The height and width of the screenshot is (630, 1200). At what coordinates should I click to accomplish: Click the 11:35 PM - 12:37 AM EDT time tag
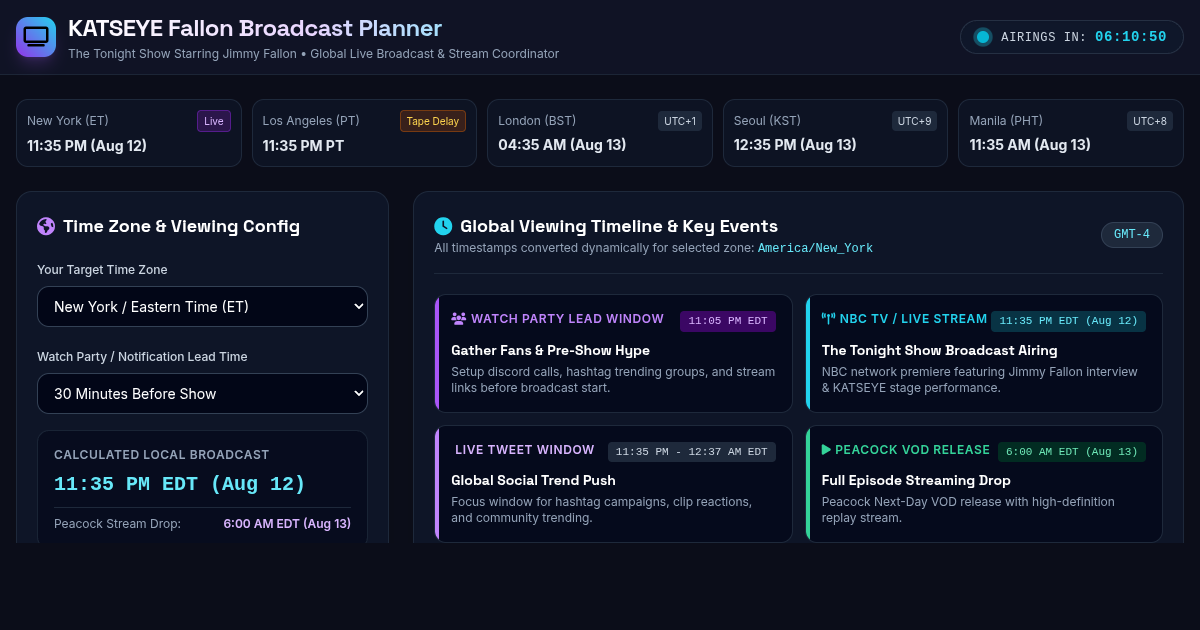[692, 452]
